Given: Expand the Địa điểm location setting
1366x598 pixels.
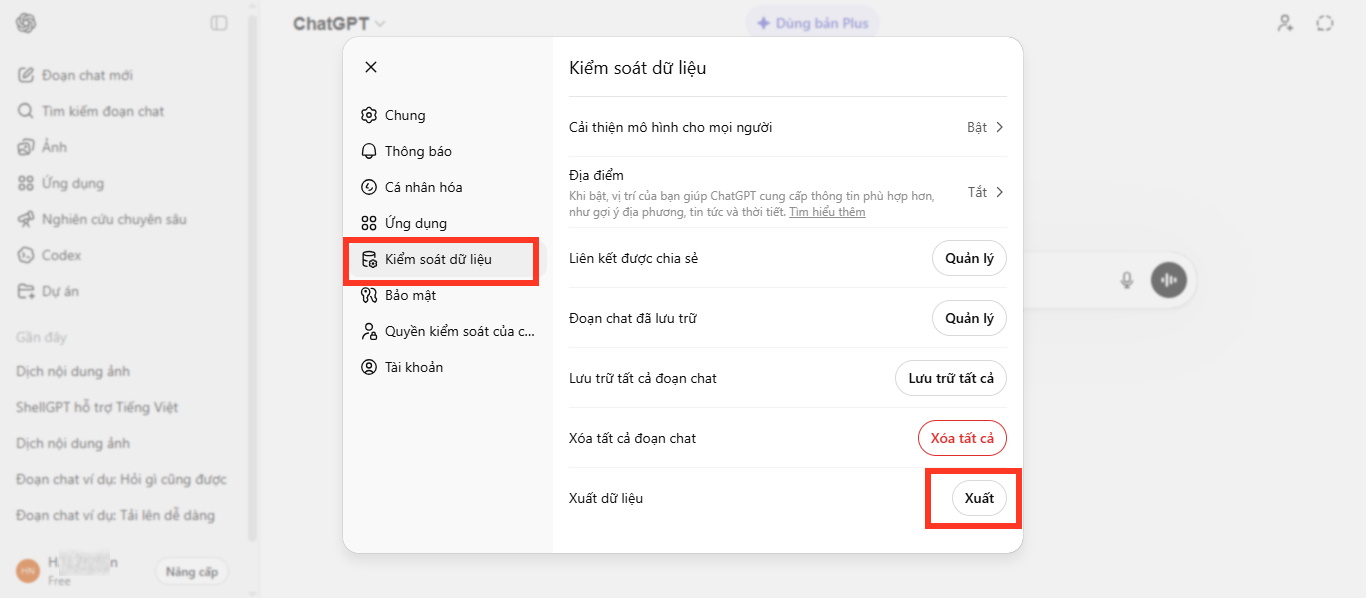Looking at the screenshot, I should click(985, 192).
